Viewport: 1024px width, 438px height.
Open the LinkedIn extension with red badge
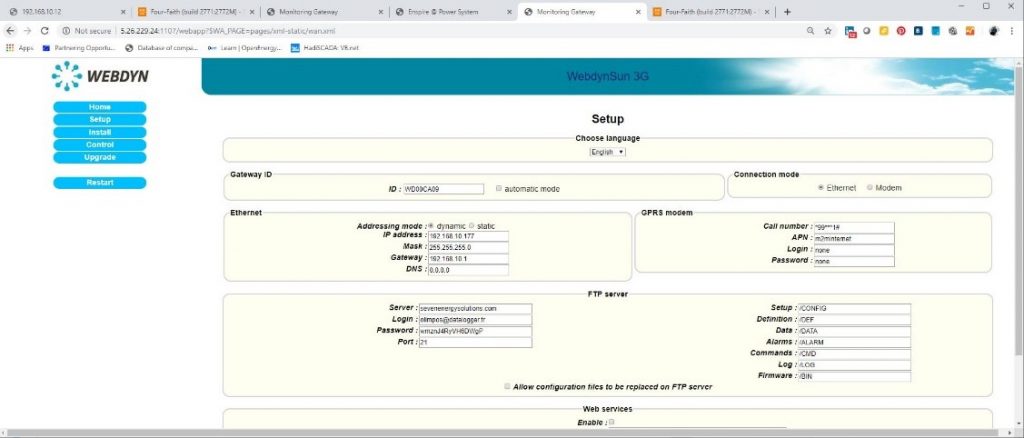[x=850, y=31]
